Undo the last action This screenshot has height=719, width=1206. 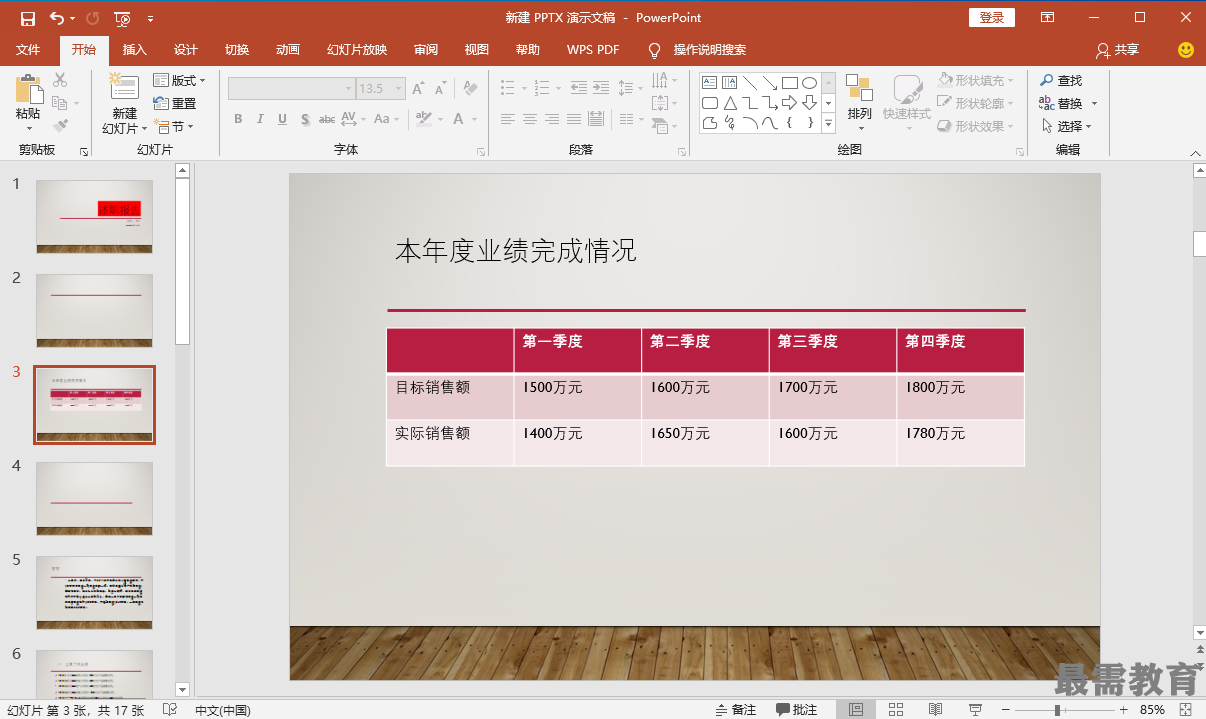[57, 18]
